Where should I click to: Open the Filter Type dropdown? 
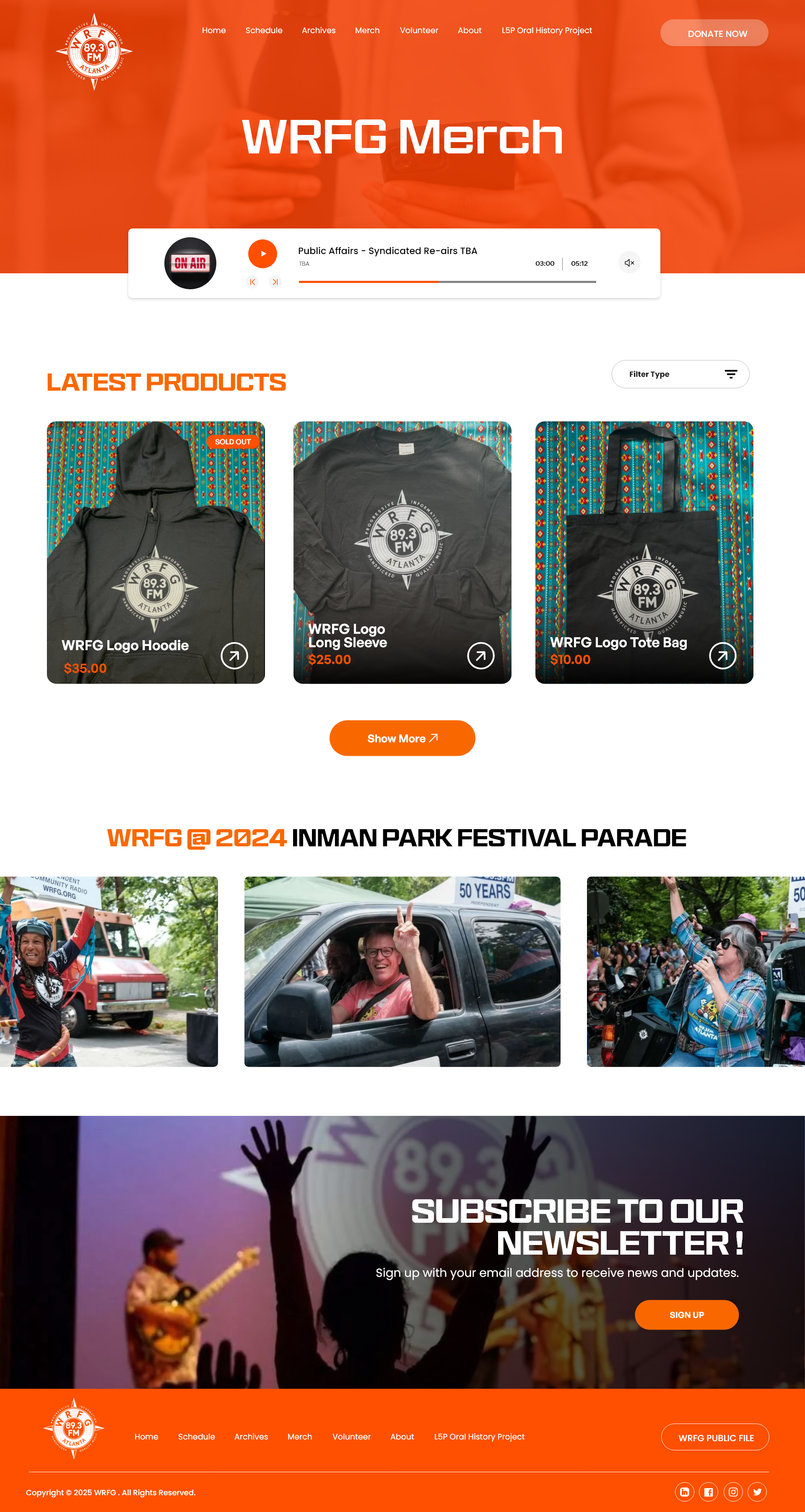pyautogui.click(x=680, y=374)
